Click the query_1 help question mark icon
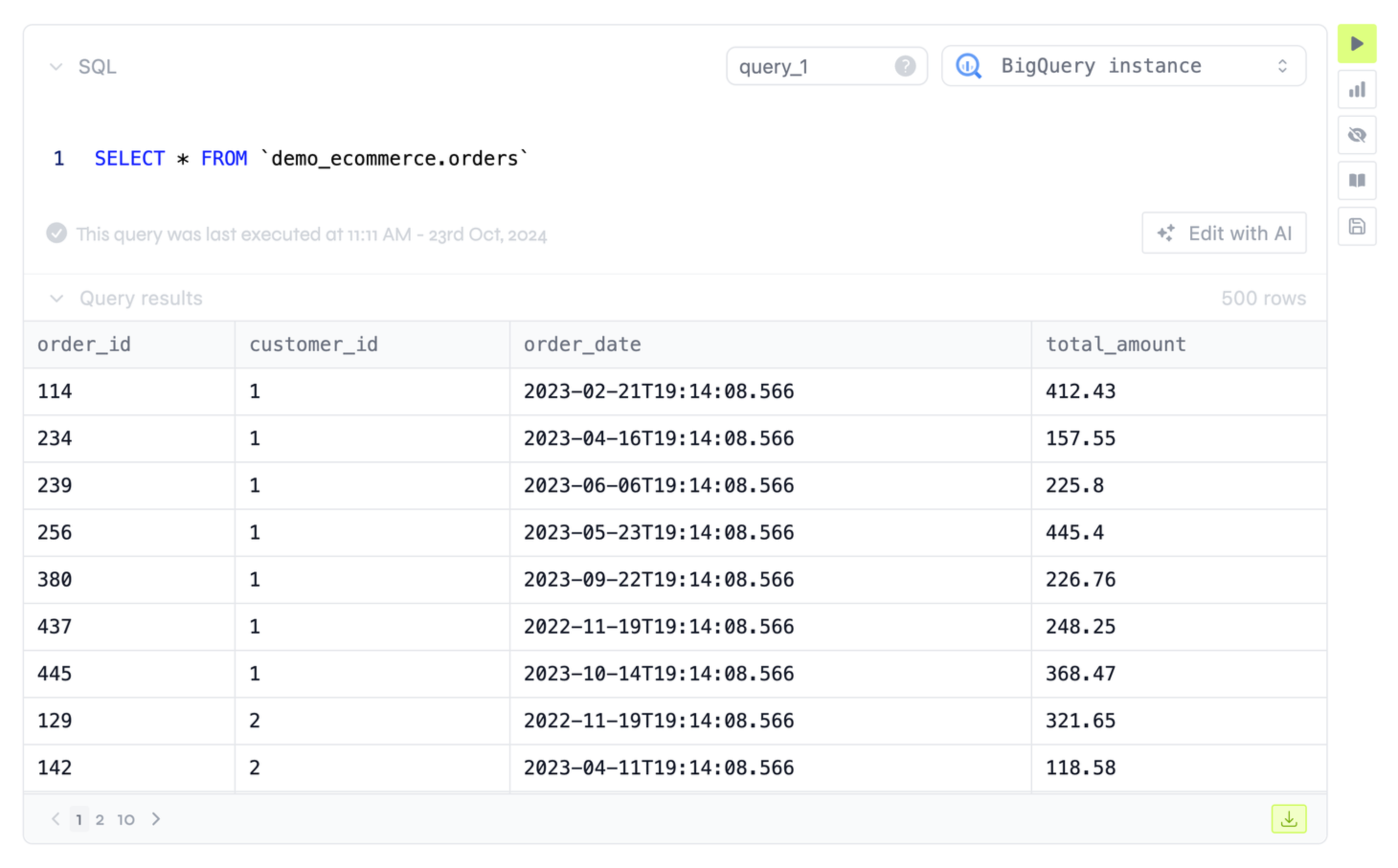 click(905, 66)
